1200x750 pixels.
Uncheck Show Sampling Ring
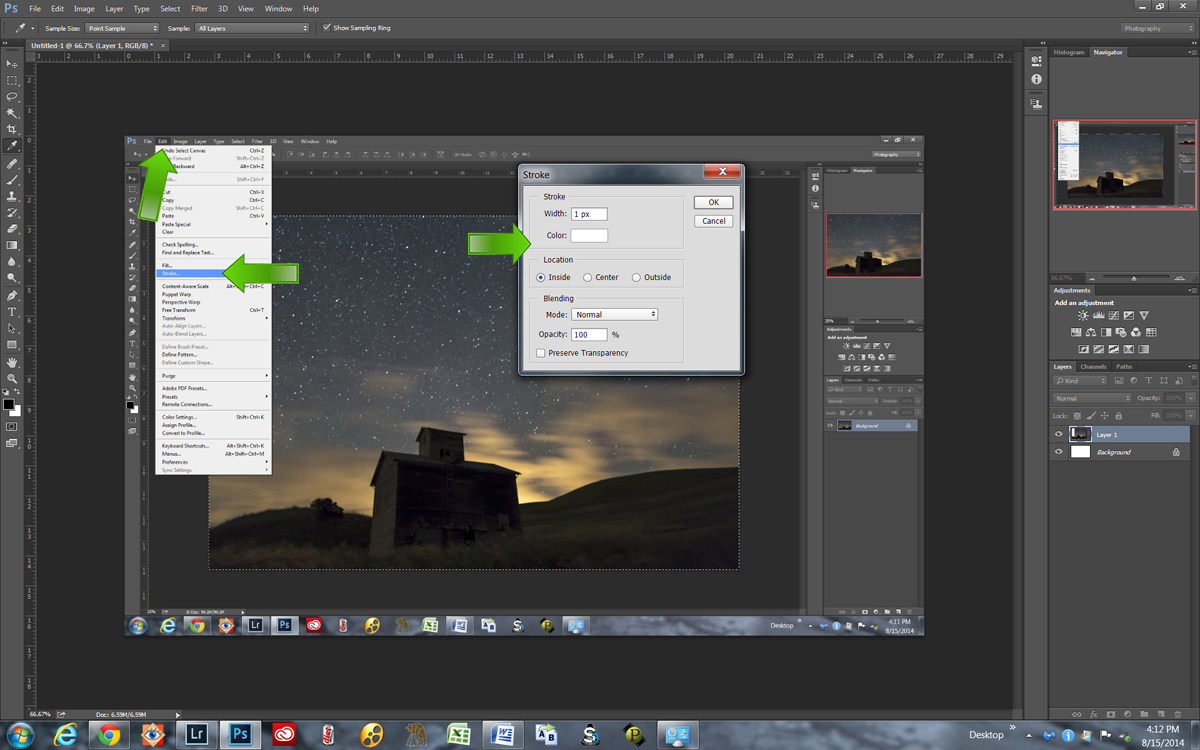pyautogui.click(x=326, y=28)
